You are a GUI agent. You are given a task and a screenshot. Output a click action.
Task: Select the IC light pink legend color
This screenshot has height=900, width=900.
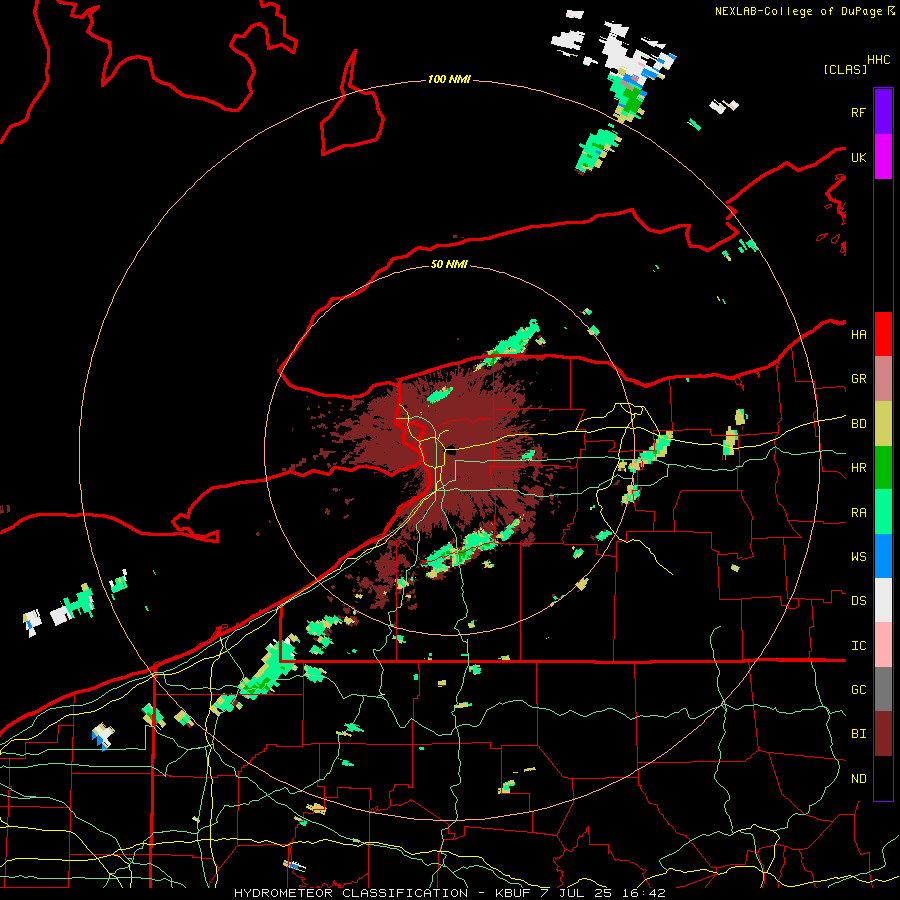(x=883, y=645)
